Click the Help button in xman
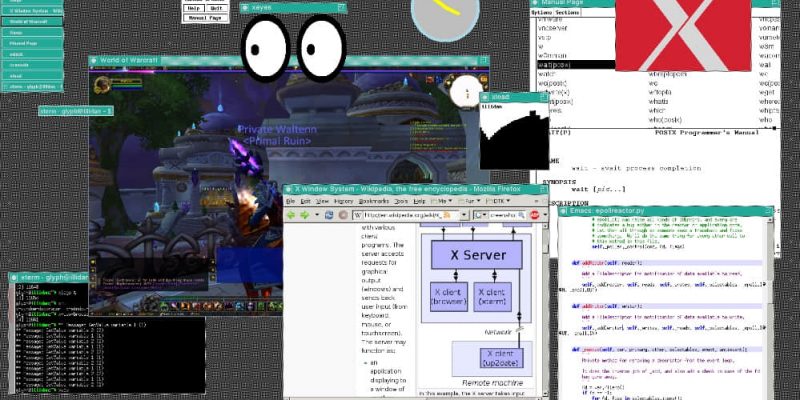800x400 pixels. 193,8
